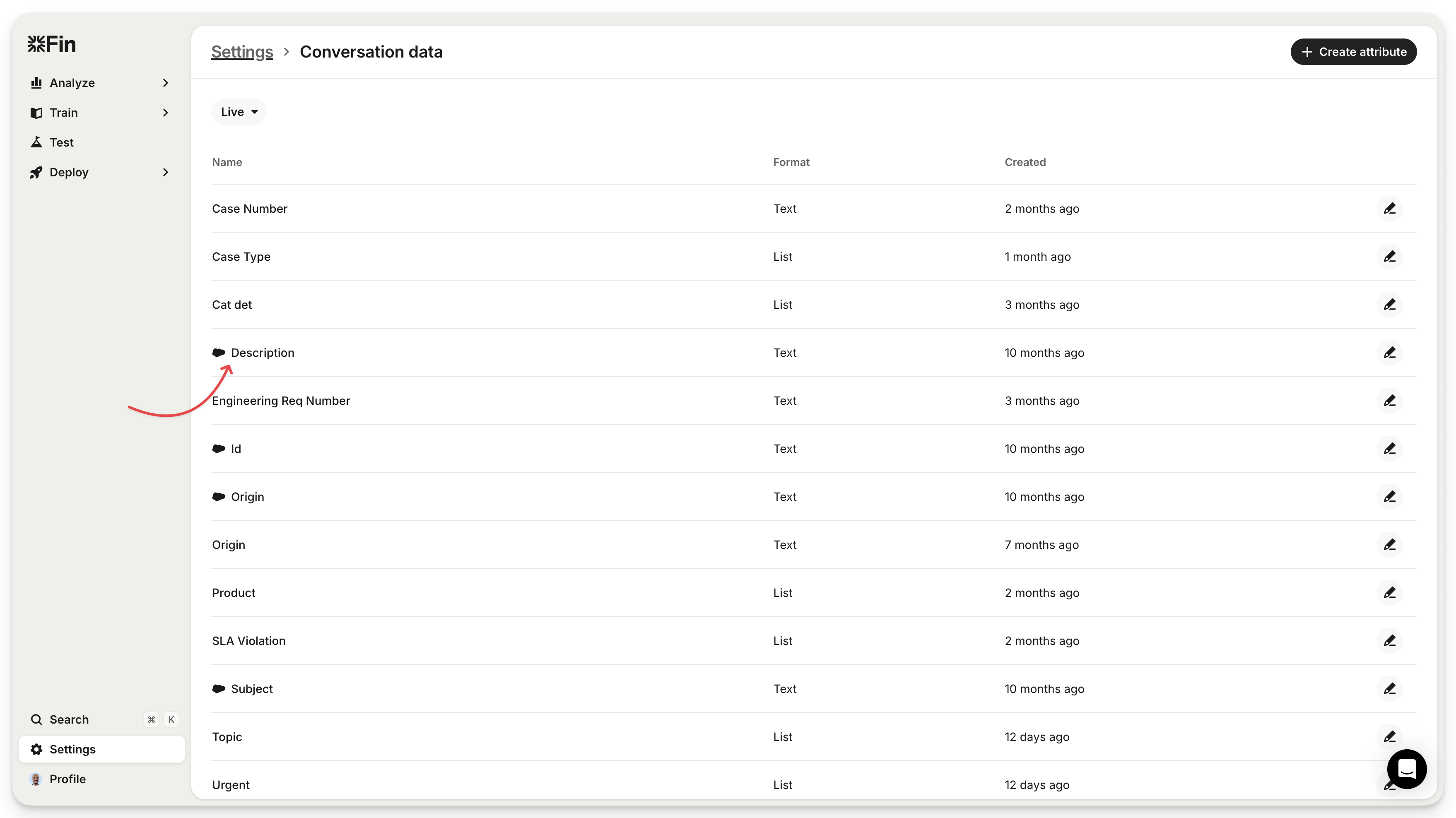Open the chat messenger launcher
Viewport: 1456px width, 818px height.
click(x=1406, y=769)
